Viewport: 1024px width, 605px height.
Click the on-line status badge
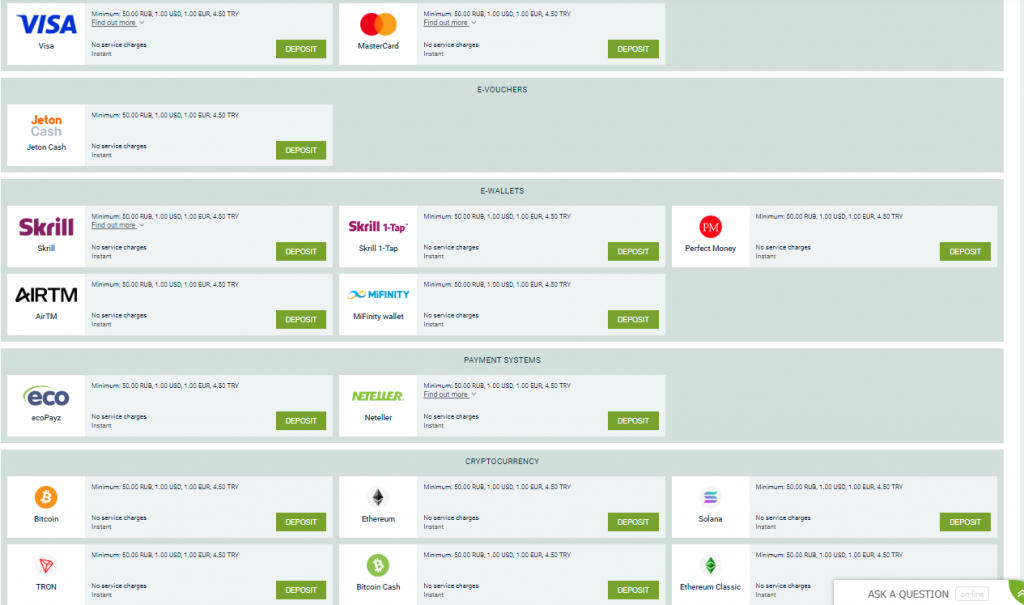tap(972, 594)
